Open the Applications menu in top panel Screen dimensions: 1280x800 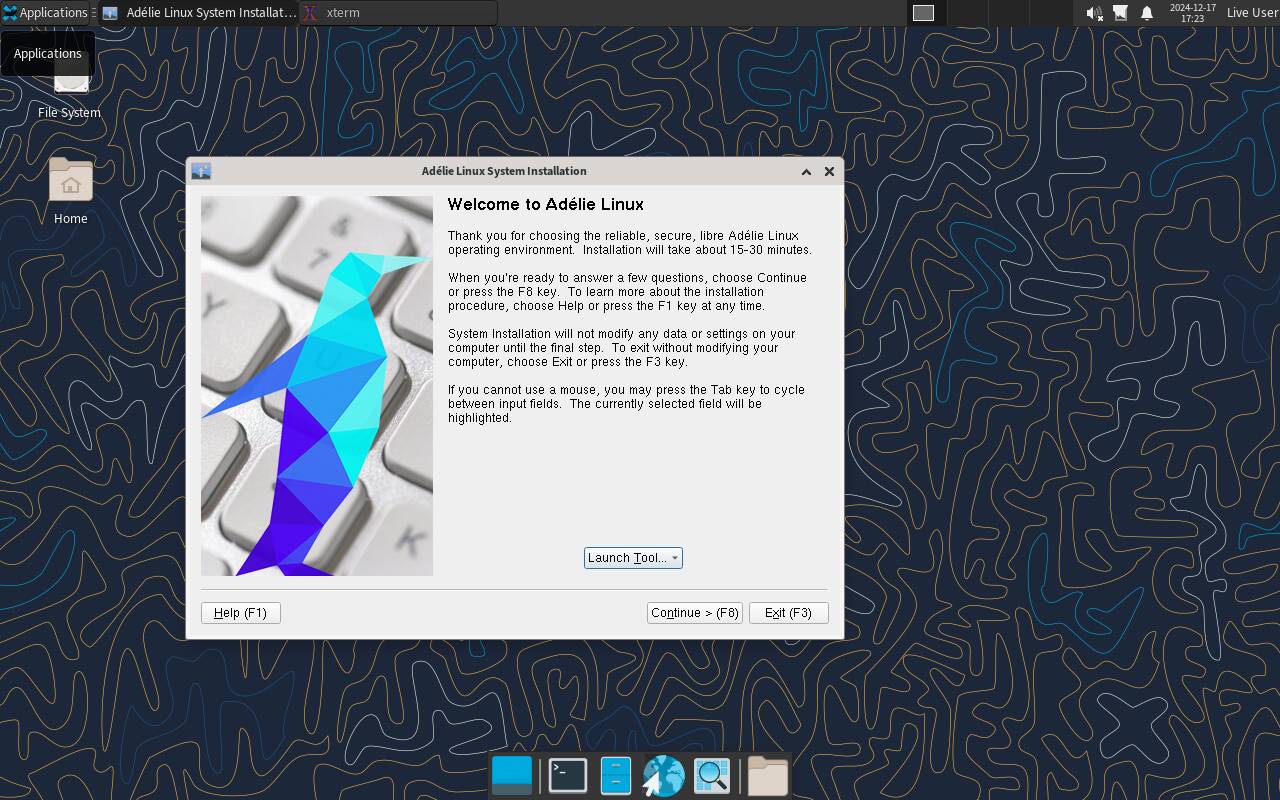coord(46,13)
